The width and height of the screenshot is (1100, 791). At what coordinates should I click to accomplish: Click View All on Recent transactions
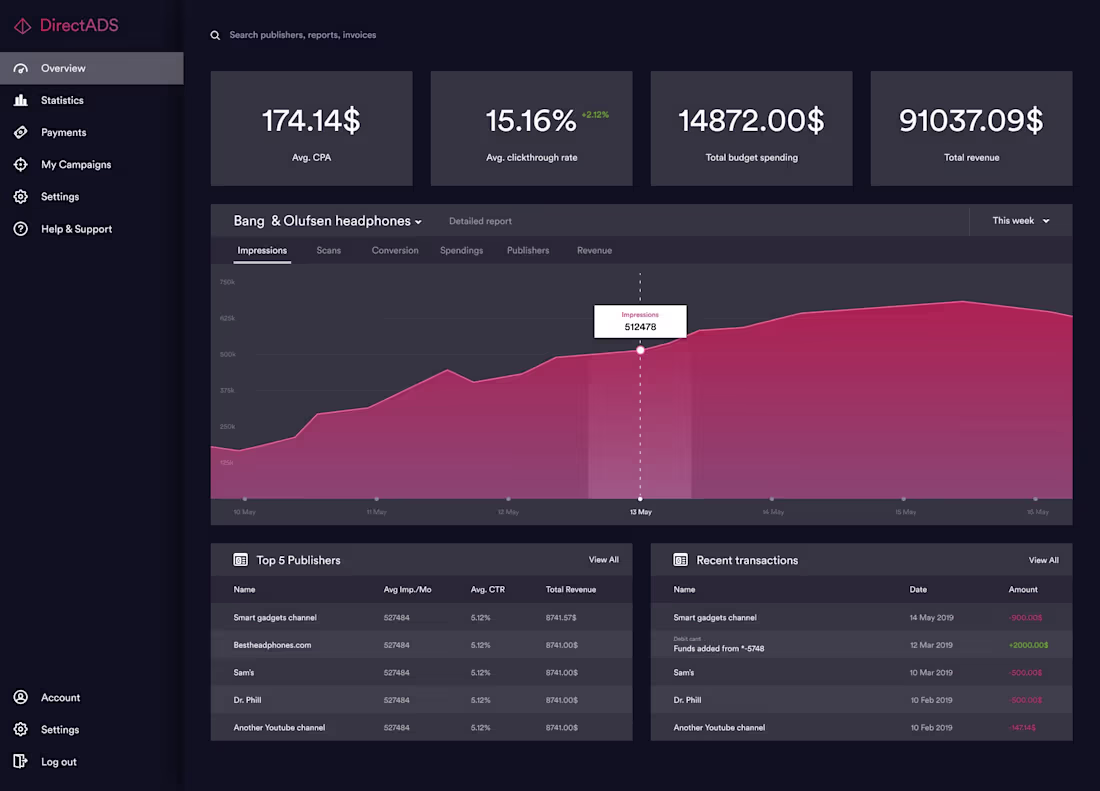1043,560
